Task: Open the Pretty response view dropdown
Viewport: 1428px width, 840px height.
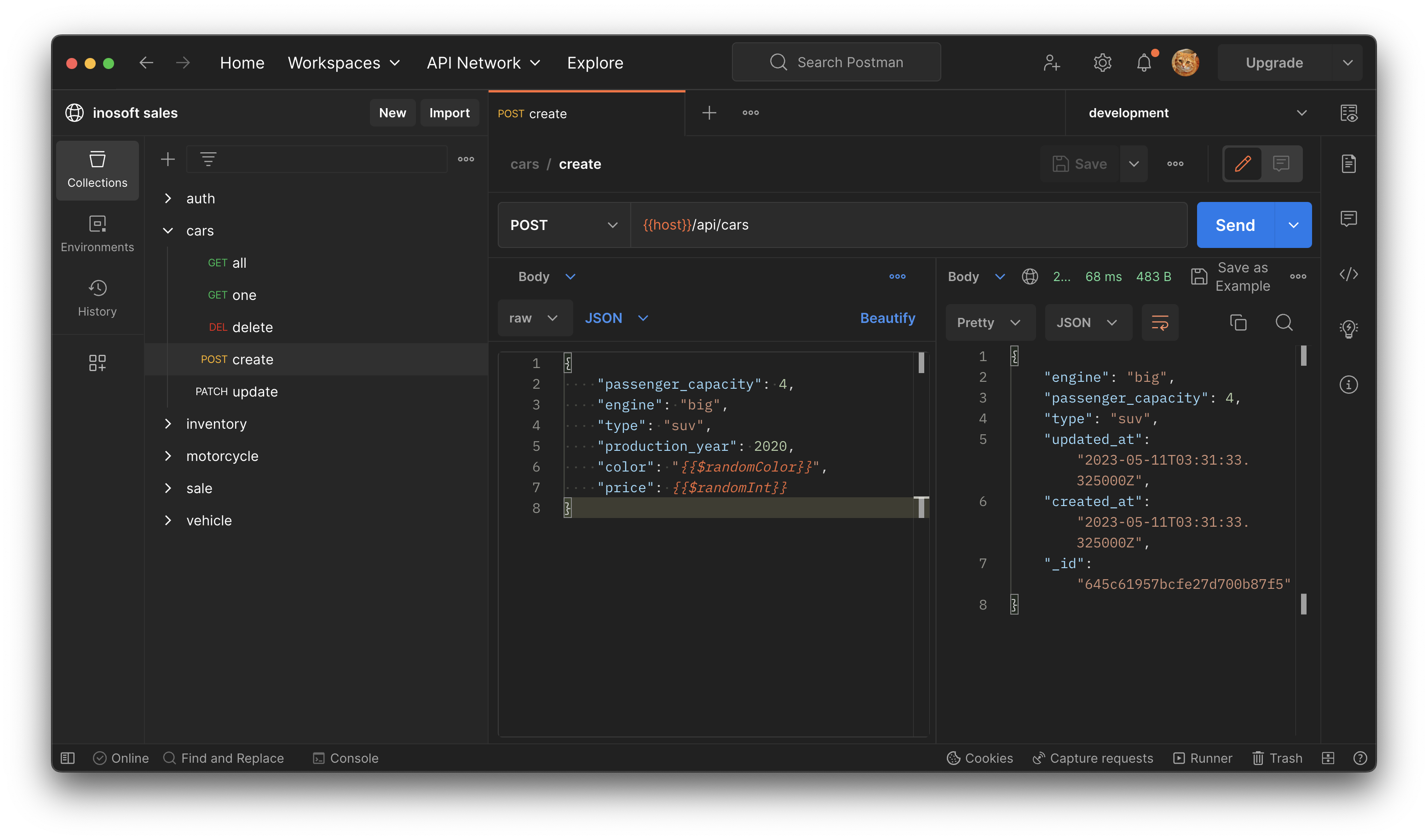Action: click(990, 322)
